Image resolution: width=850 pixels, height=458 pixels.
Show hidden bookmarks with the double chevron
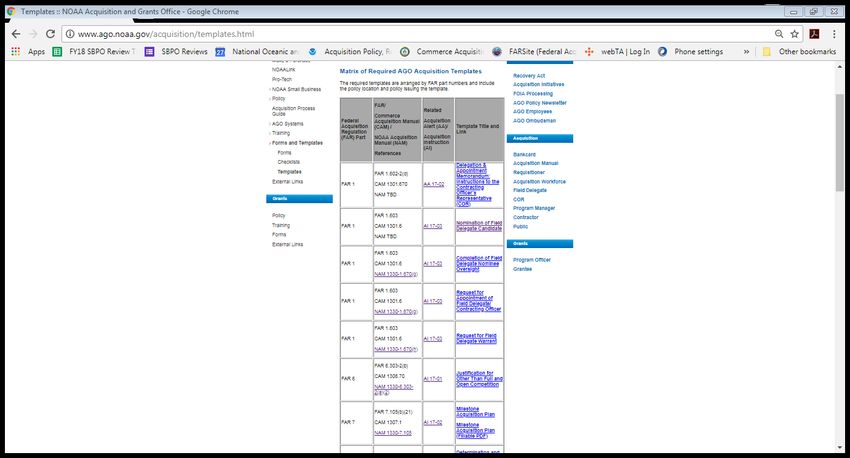(746, 51)
